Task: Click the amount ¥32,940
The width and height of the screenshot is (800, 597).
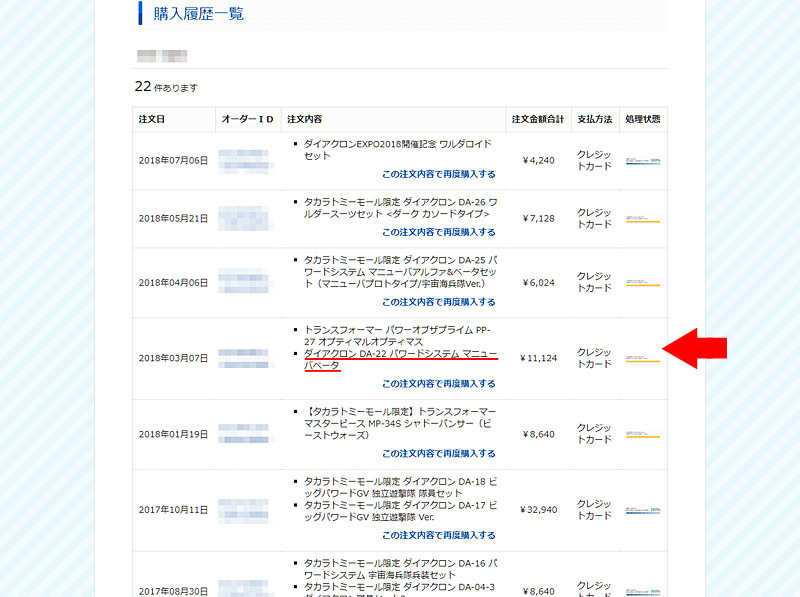Action: (538, 510)
